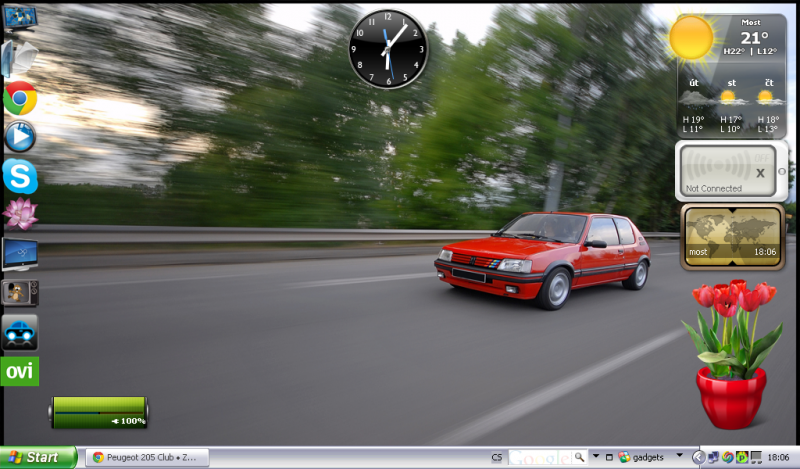Open the Start menu
Screen dimensions: 800x469
point(39,457)
